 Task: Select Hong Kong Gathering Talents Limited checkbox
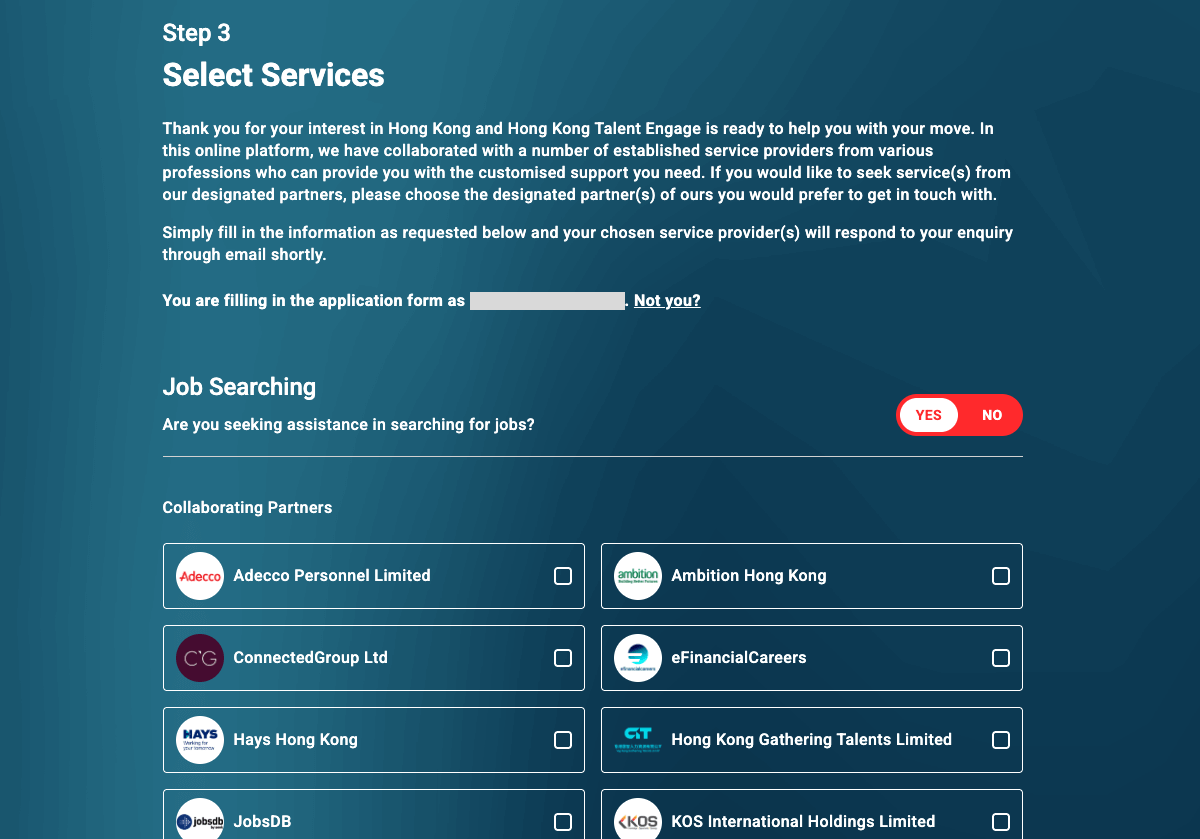point(1001,740)
